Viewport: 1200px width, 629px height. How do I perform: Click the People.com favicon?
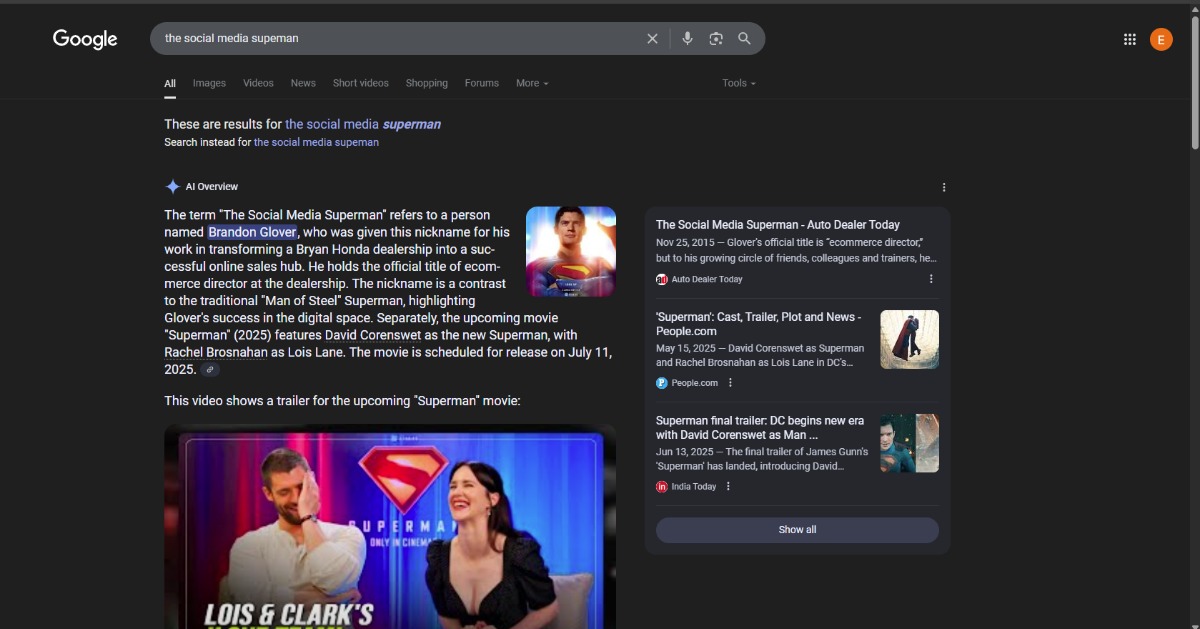[662, 383]
